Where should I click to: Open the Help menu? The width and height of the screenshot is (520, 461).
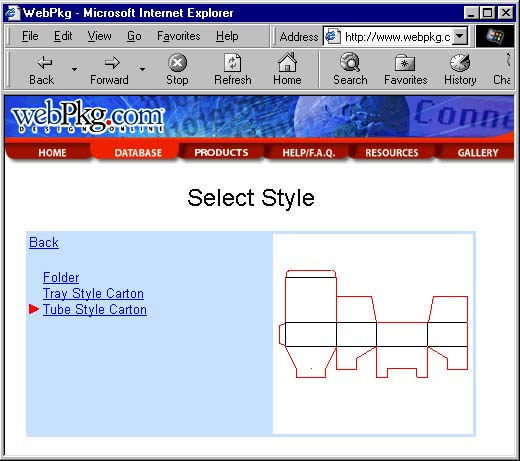227,36
